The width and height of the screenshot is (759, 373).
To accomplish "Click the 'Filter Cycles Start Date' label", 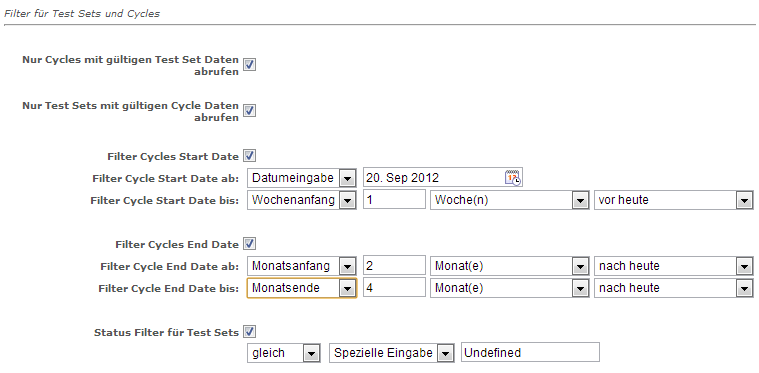I will coord(173,157).
